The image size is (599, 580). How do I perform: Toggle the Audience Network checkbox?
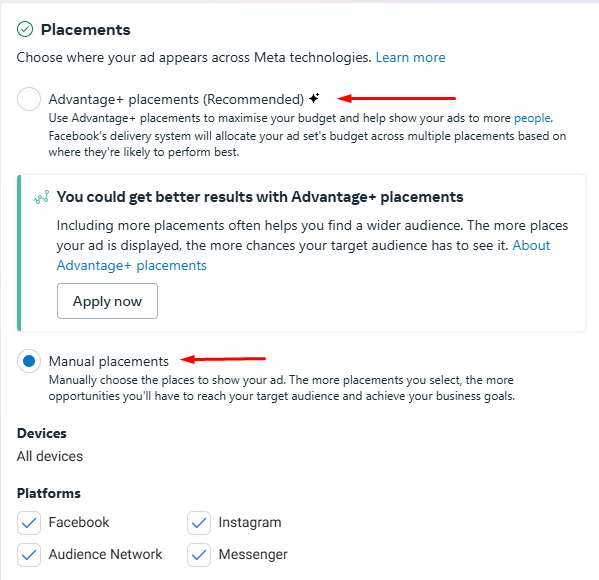pyautogui.click(x=29, y=554)
